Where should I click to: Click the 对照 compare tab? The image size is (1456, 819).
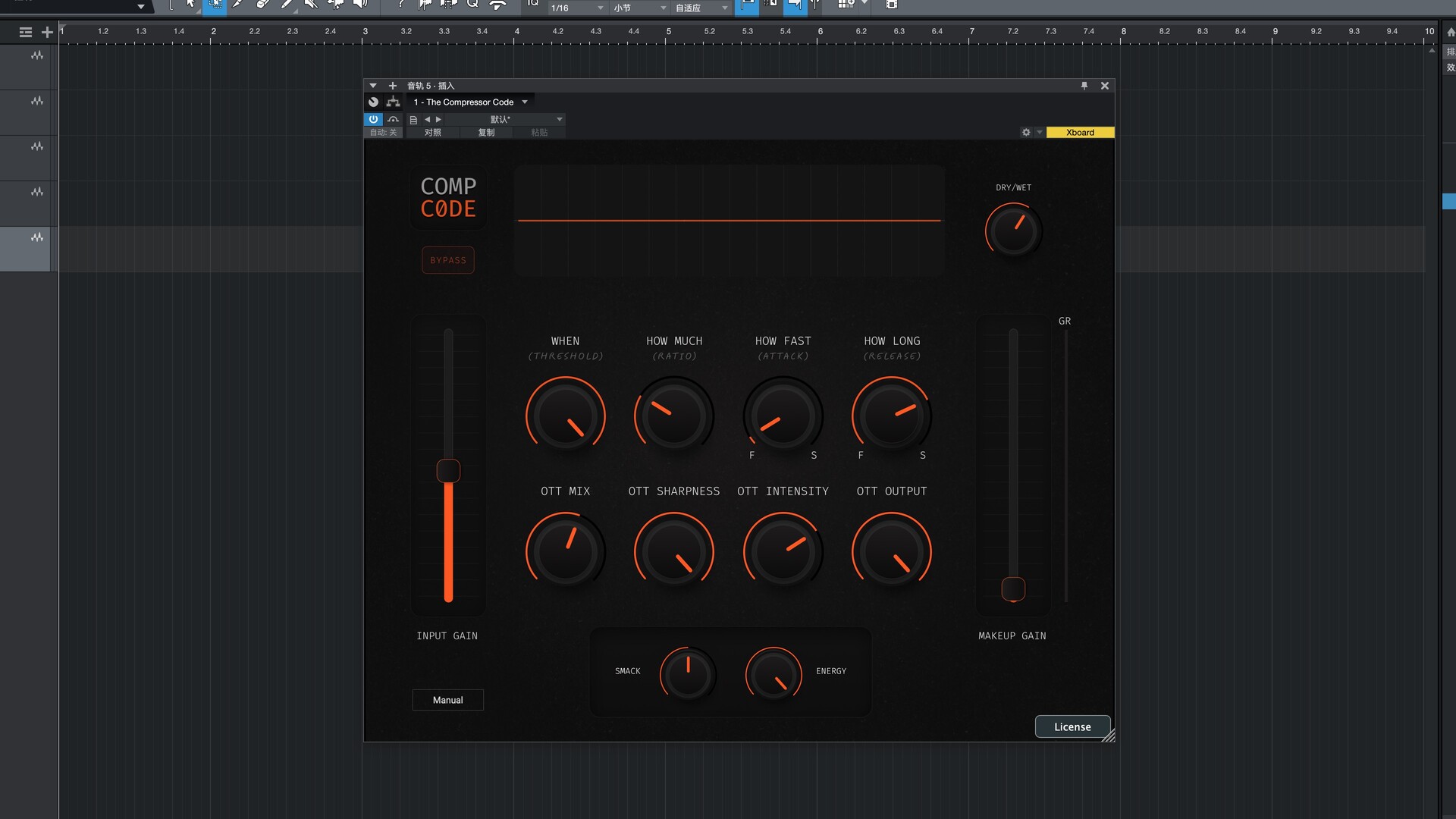432,133
